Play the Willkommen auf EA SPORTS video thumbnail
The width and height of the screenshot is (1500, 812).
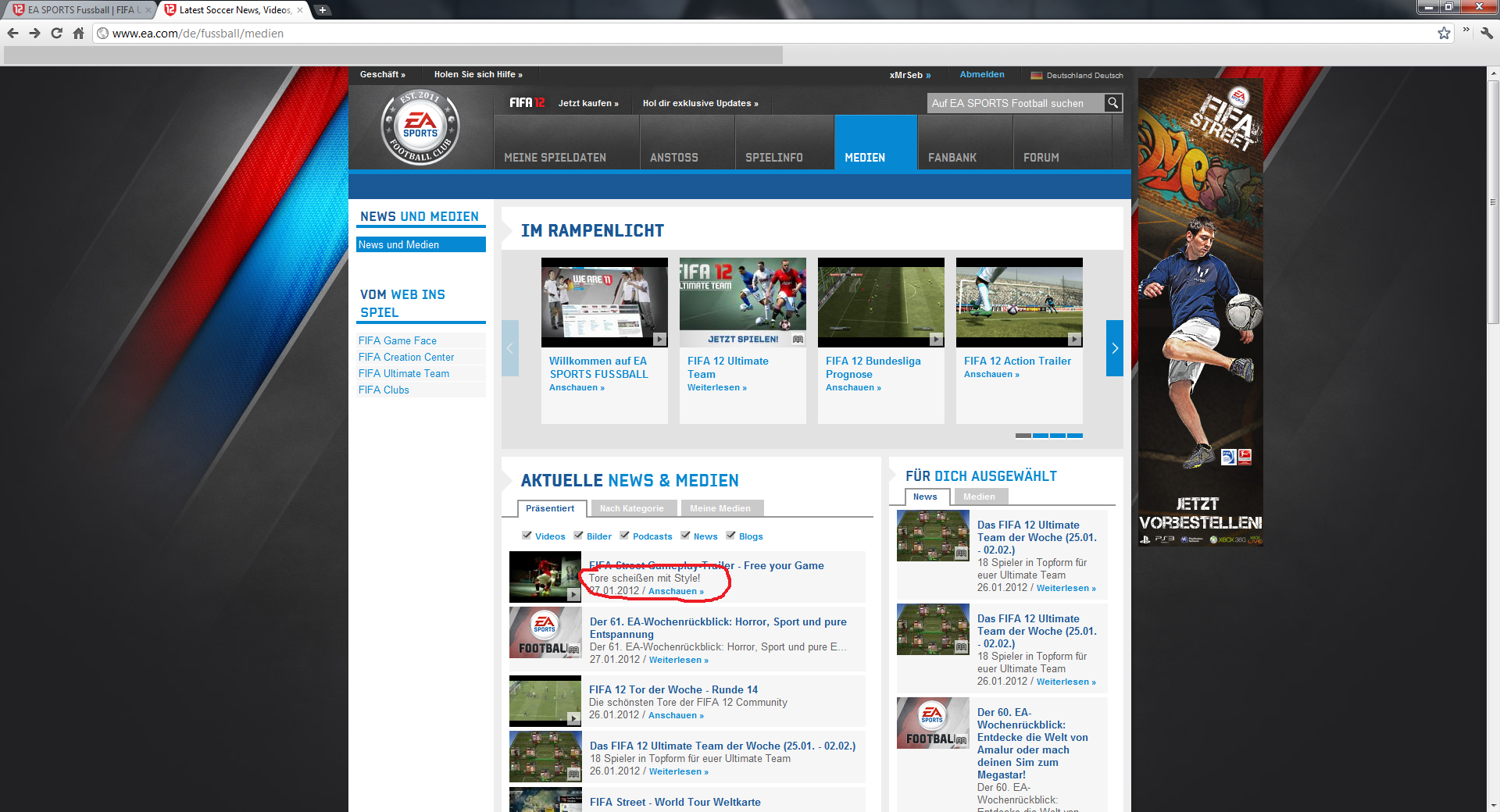click(x=605, y=302)
